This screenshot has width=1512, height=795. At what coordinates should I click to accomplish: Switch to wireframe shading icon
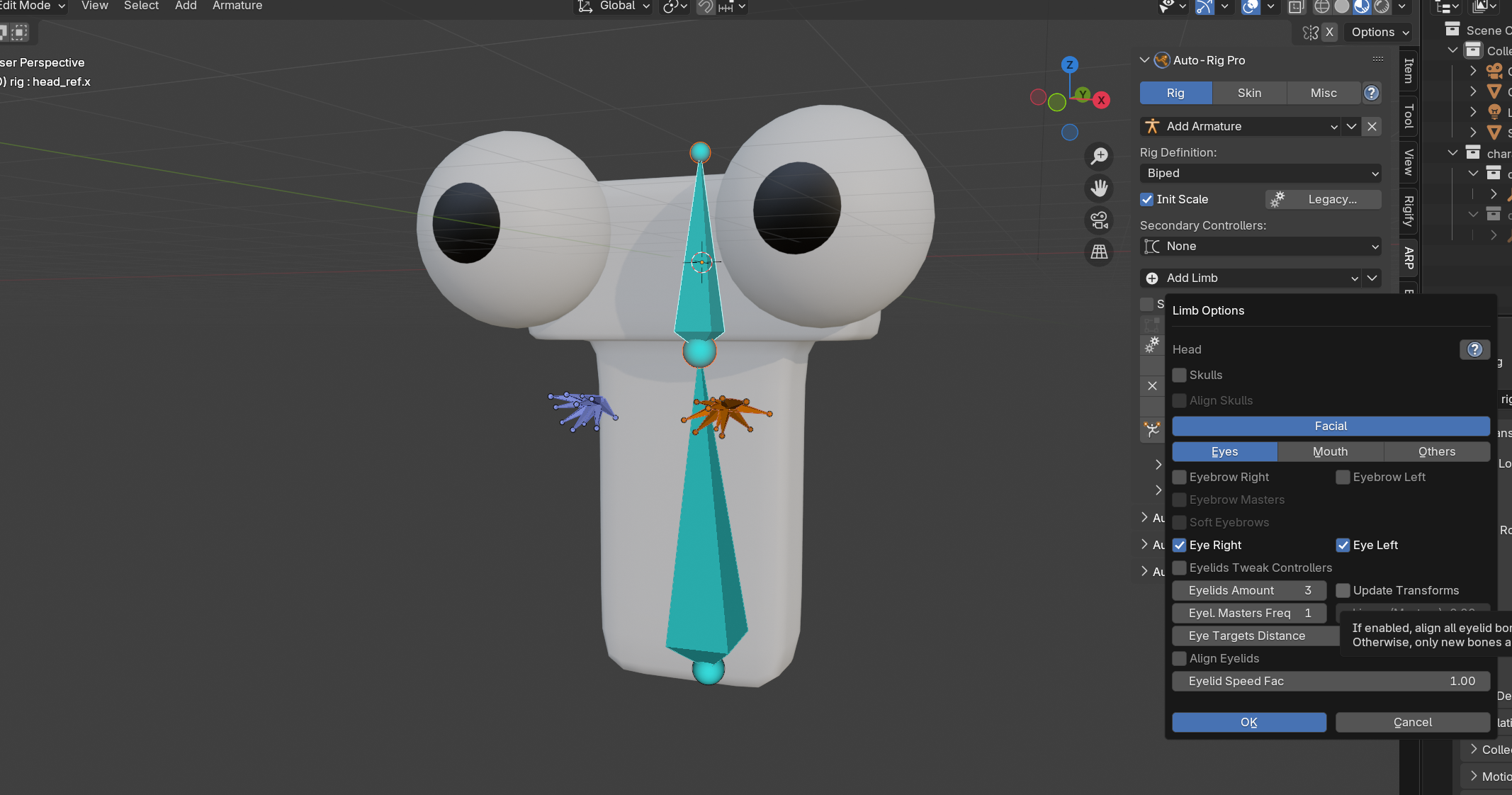(1321, 6)
